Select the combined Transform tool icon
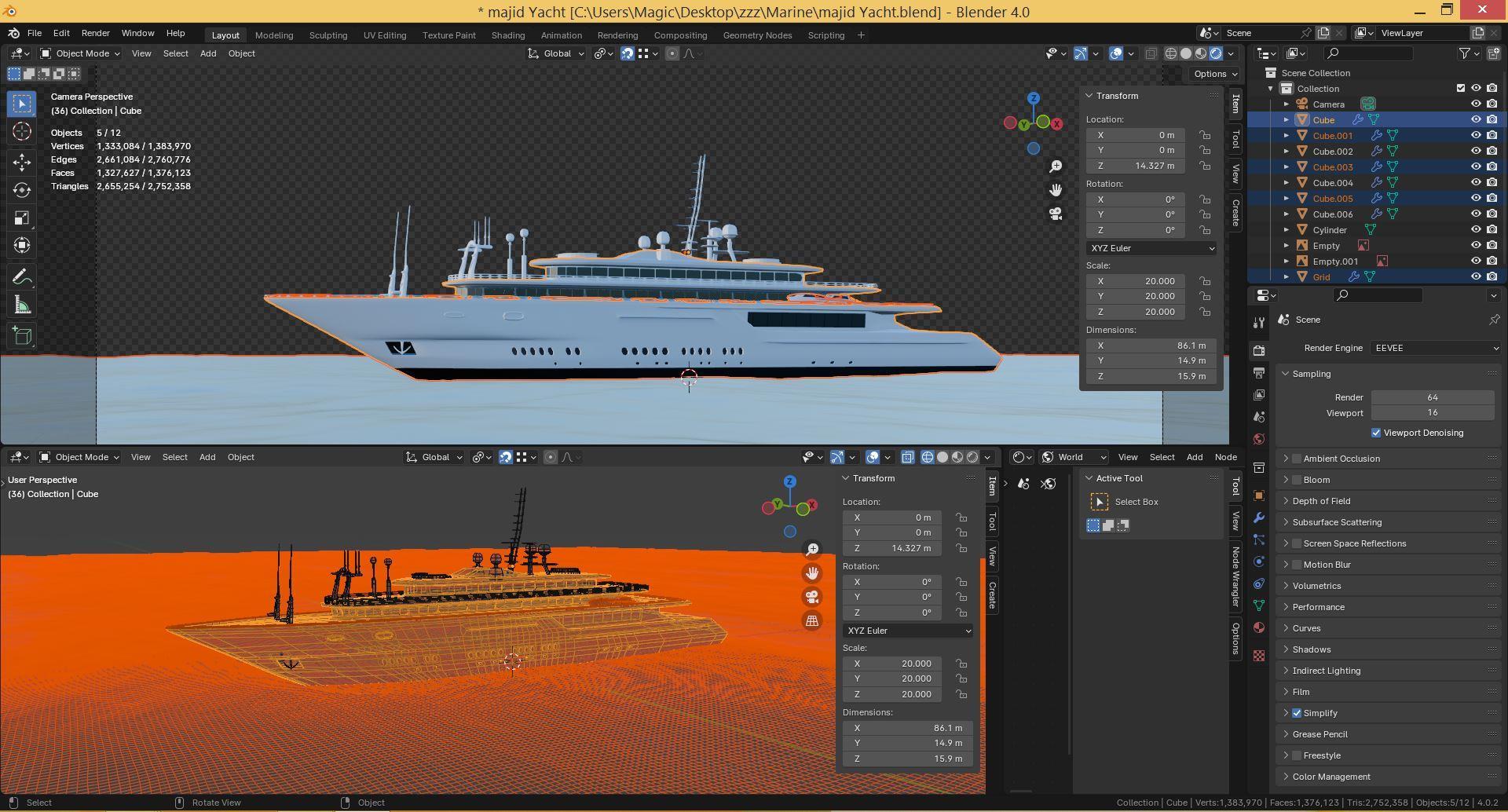The image size is (1508, 812). point(22,245)
